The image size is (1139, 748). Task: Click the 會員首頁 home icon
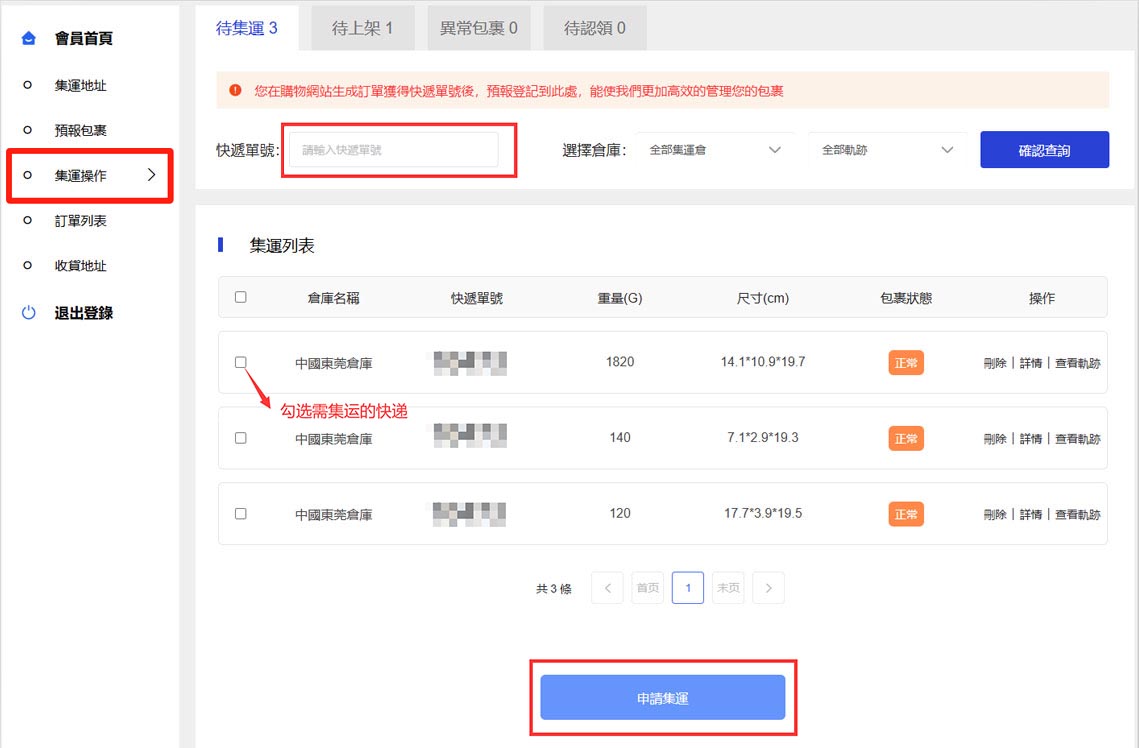29,39
